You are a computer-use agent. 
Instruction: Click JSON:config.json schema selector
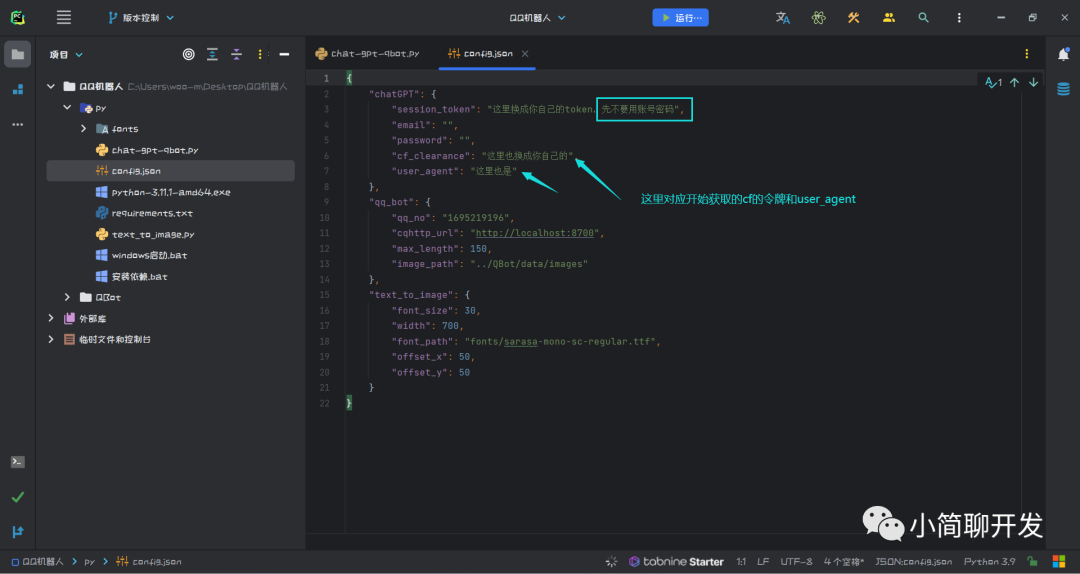pos(913,562)
